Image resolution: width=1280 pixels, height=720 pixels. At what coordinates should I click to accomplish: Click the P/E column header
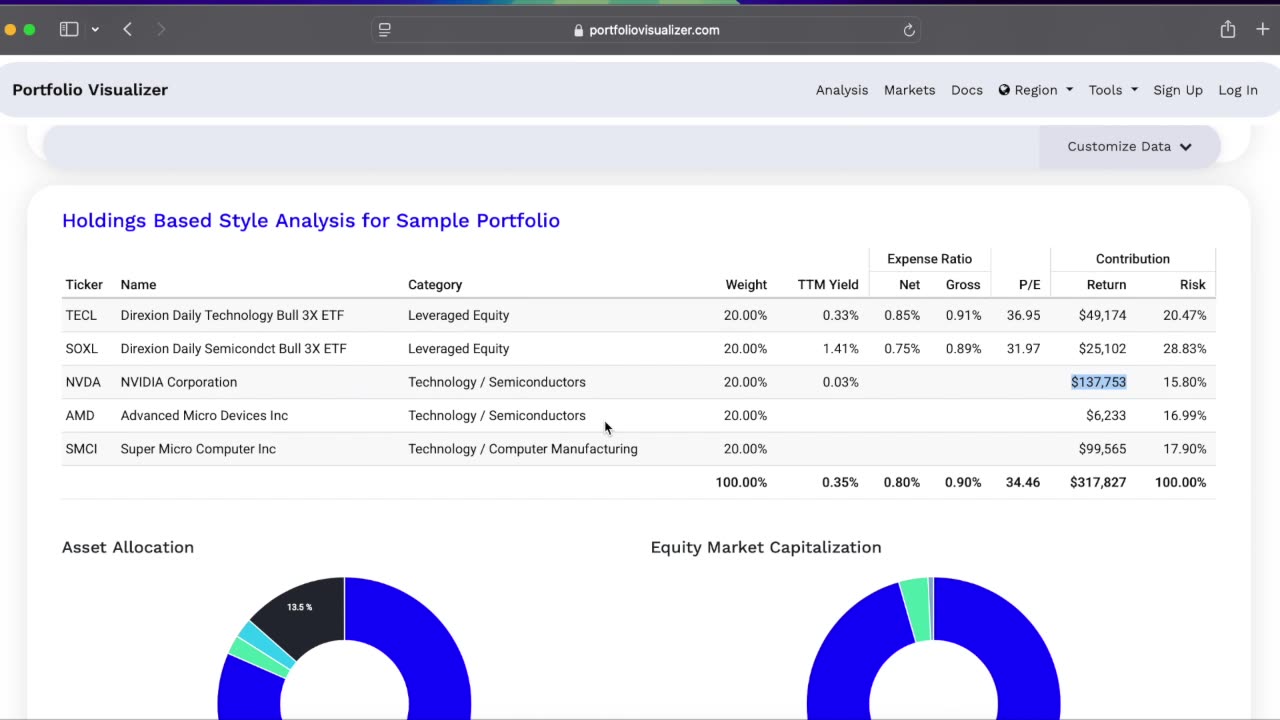[1029, 285]
